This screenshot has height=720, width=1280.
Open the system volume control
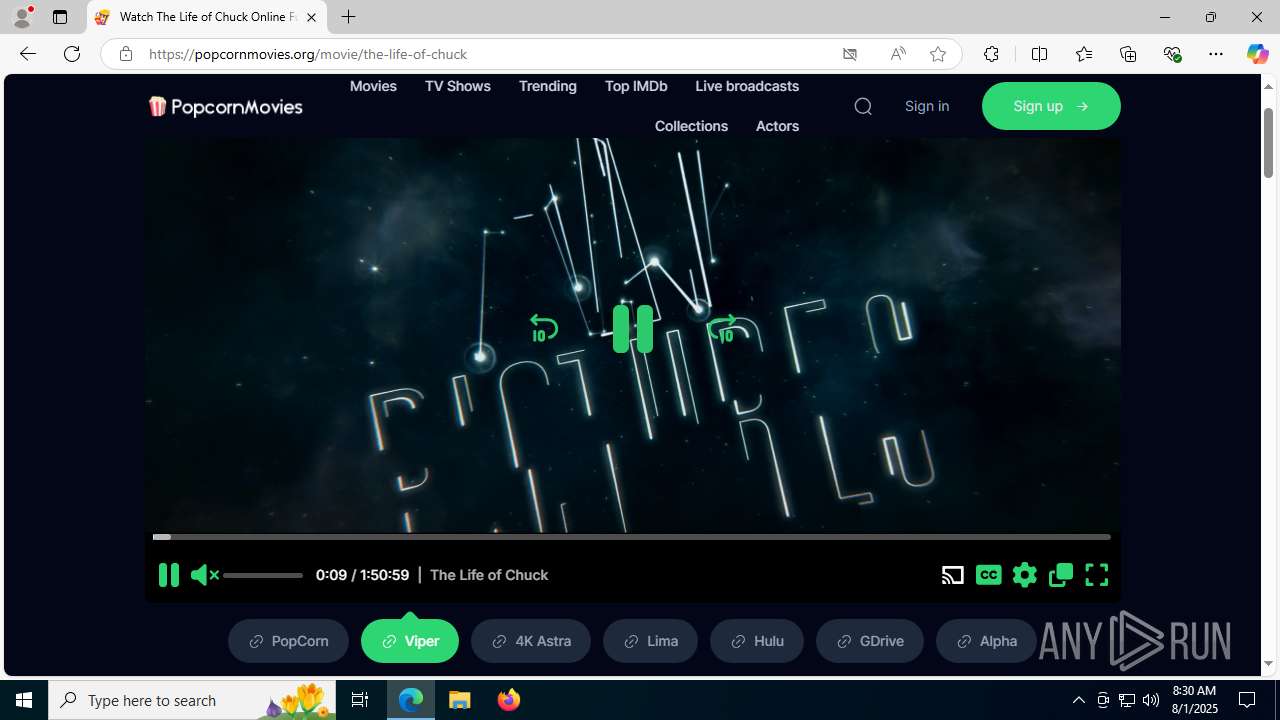click(x=1151, y=700)
